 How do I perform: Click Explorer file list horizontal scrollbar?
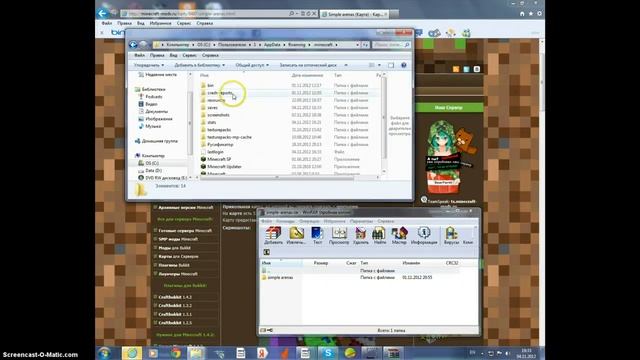click(x=278, y=178)
